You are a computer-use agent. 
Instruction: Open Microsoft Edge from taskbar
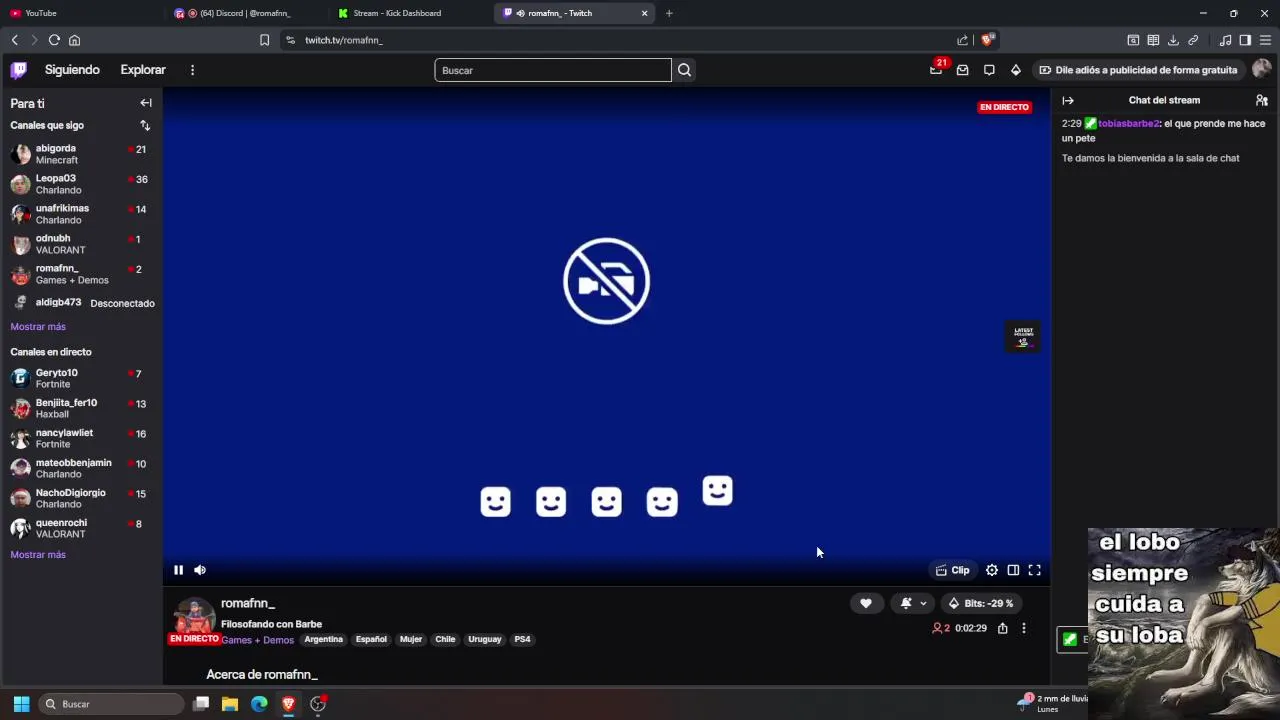(259, 704)
